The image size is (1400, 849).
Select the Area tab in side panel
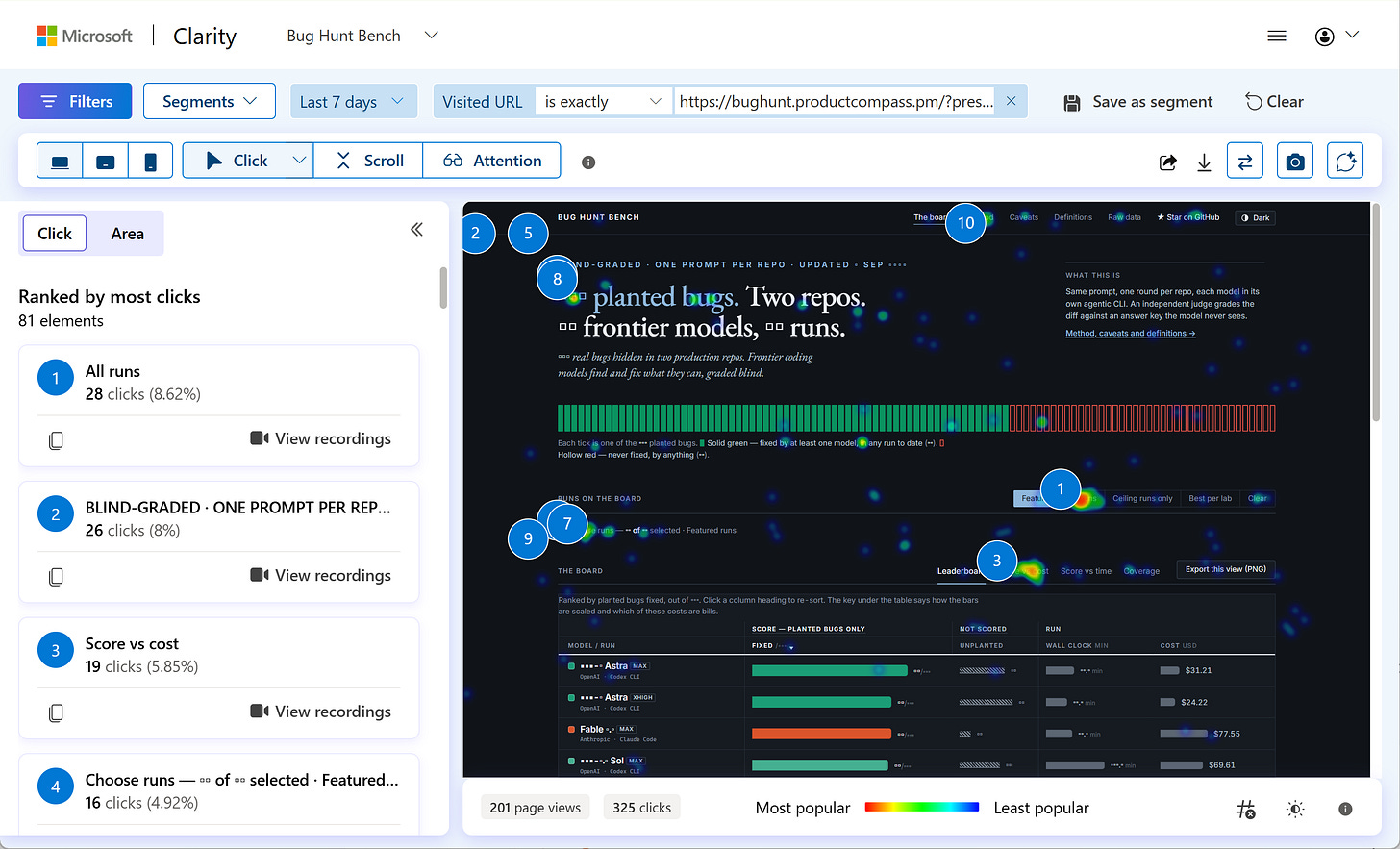[x=127, y=234]
